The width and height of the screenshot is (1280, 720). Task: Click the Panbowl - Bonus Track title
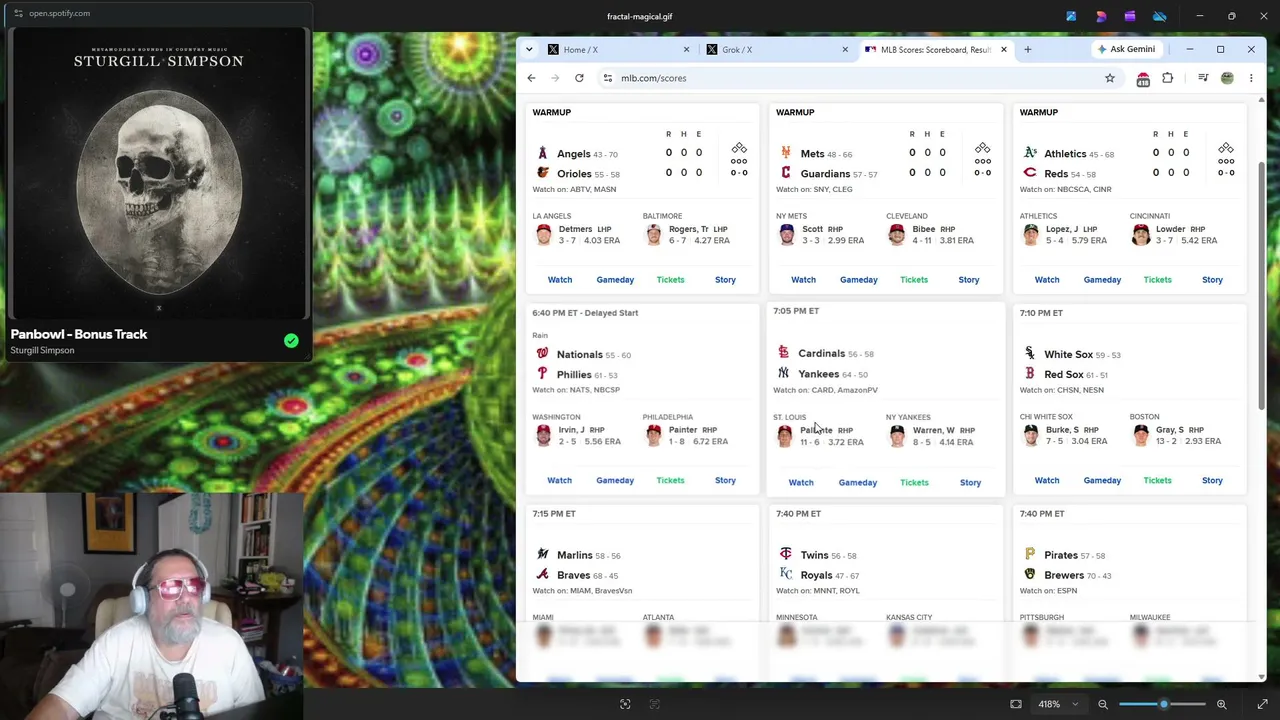pos(79,334)
